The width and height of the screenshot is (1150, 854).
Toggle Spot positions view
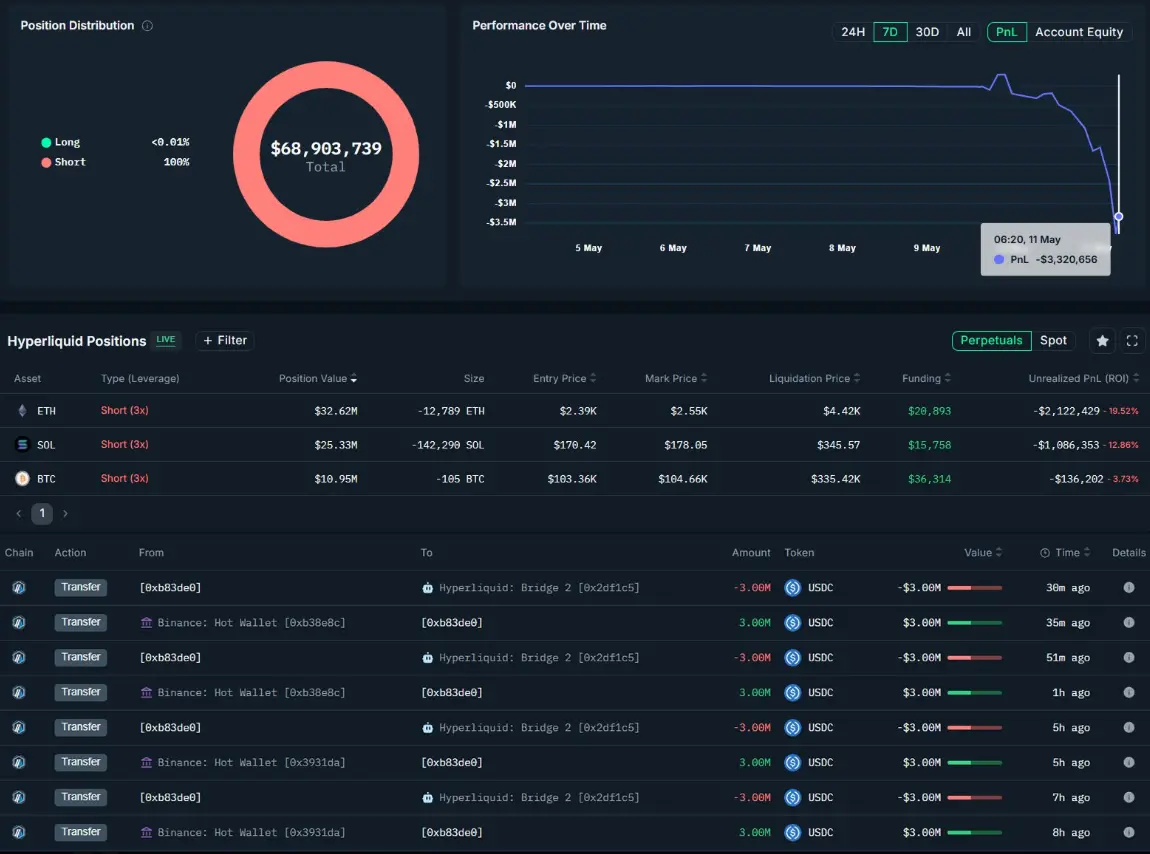[1052, 340]
